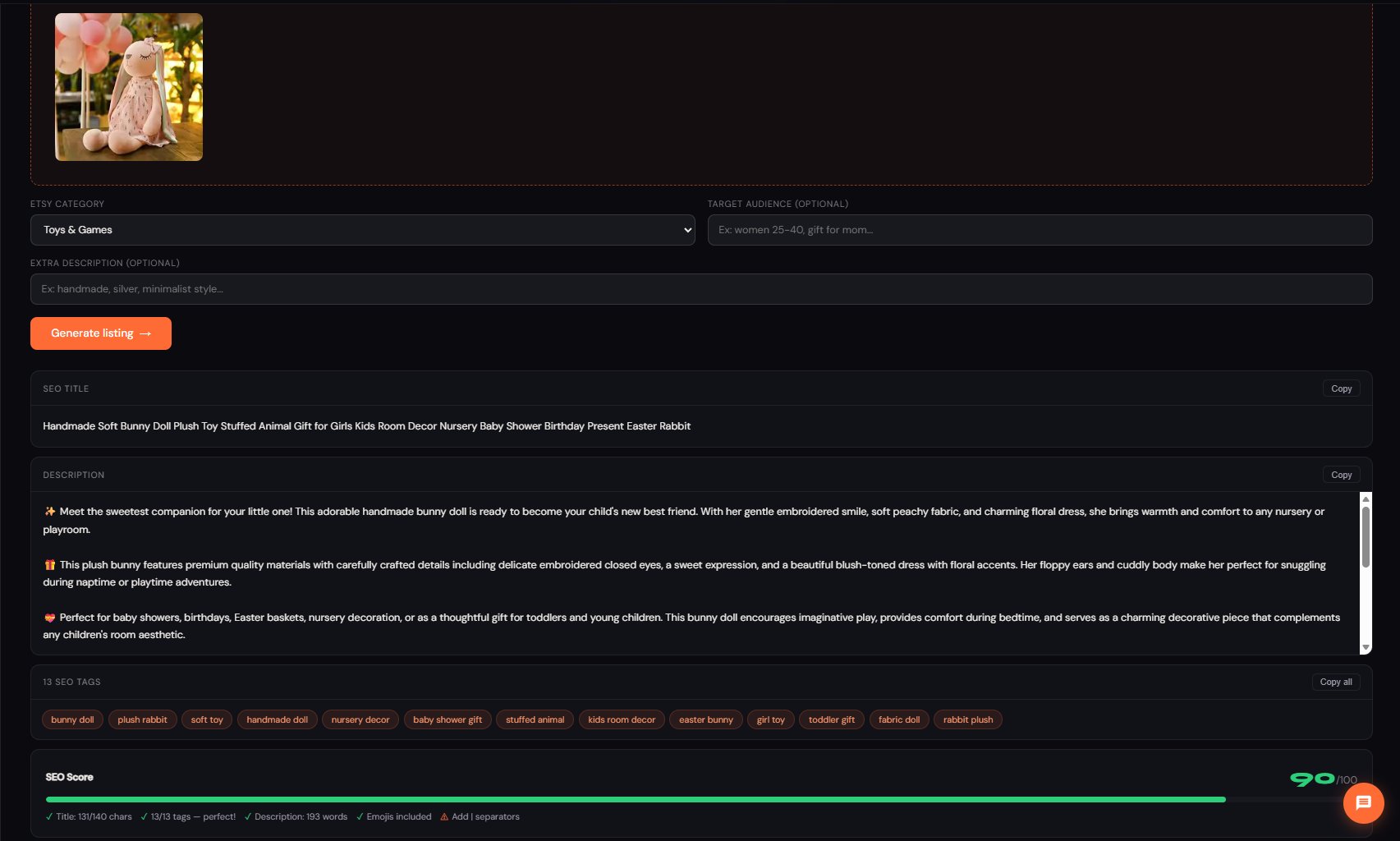Click the green SEO score progress bar
Image resolution: width=1400 pixels, height=841 pixels.
point(636,799)
